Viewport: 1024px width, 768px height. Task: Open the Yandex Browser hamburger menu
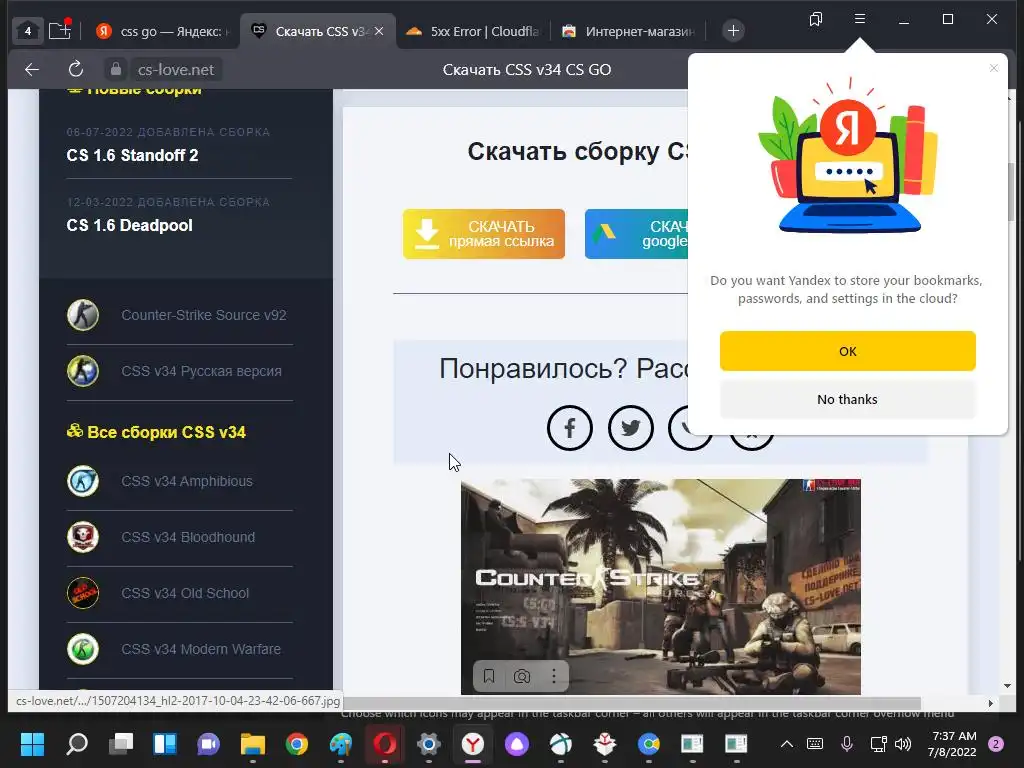pyautogui.click(x=860, y=19)
